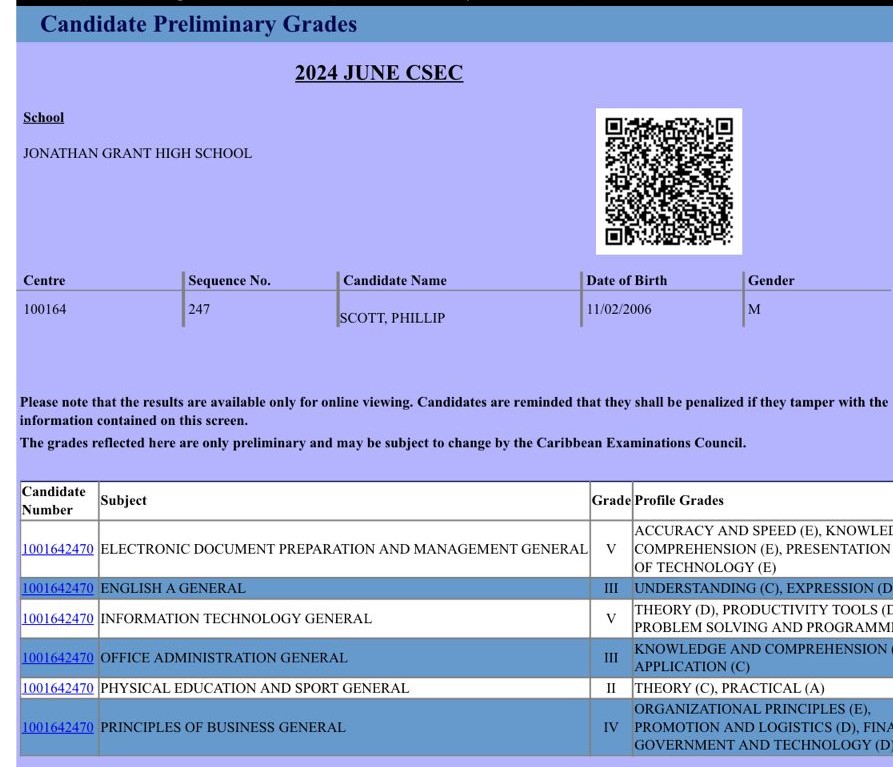Open candidate number link for Electronic Document Preparation row
This screenshot has height=767, width=893.
pos(58,549)
